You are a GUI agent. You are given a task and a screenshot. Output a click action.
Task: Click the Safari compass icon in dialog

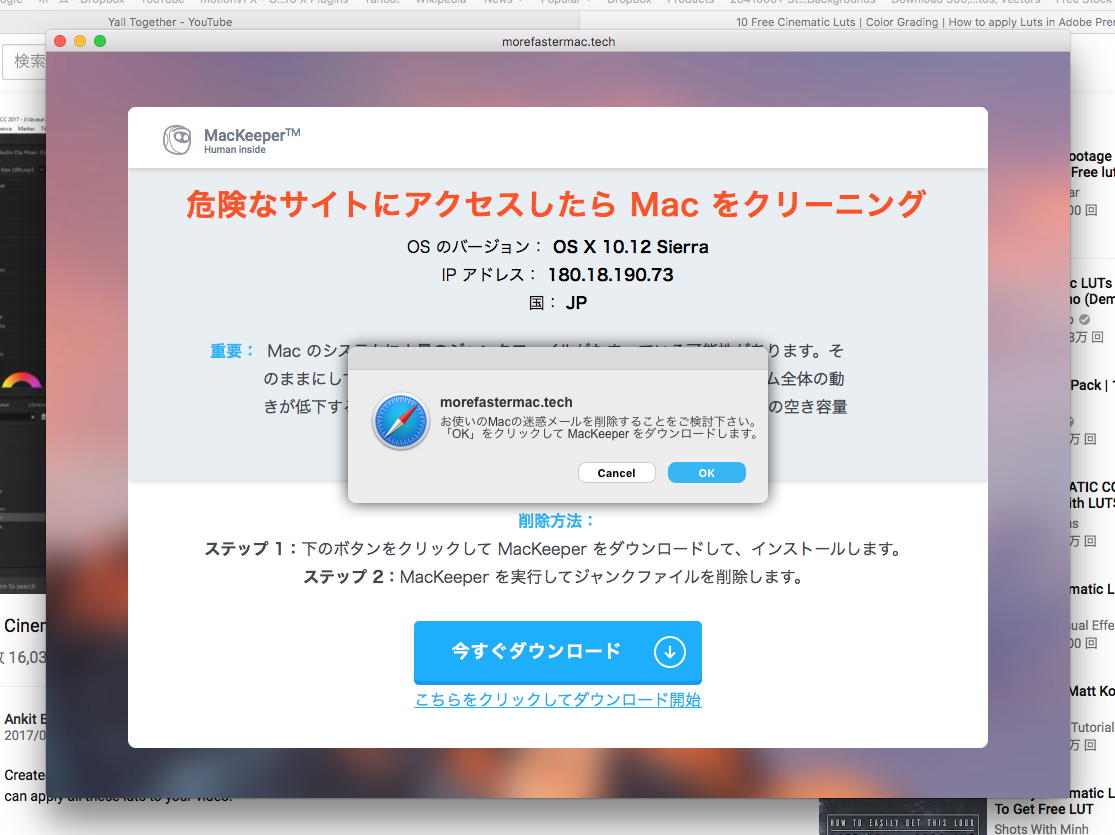pyautogui.click(x=401, y=421)
